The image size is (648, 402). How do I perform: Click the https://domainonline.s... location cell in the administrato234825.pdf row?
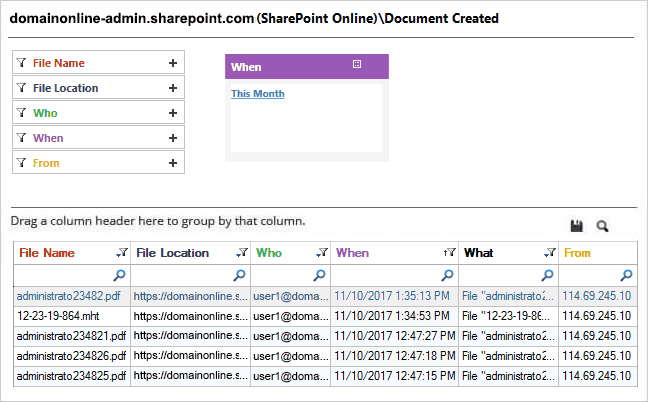coord(191,376)
